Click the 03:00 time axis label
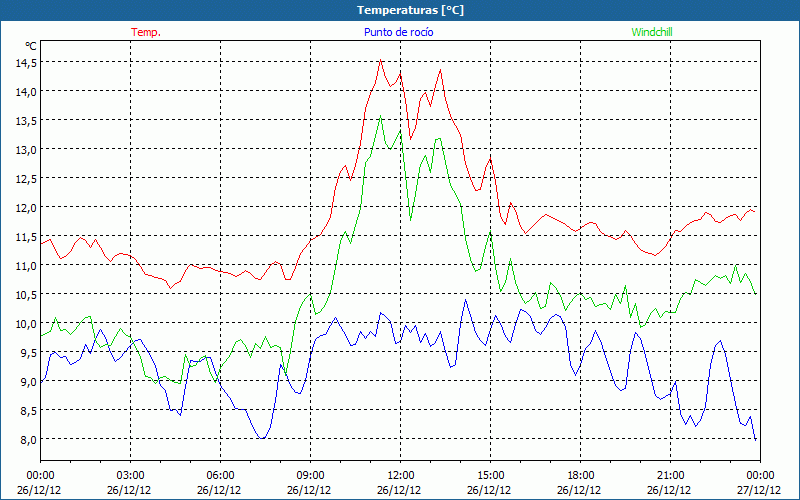Viewport: 800px width, 500px height. coord(131,476)
